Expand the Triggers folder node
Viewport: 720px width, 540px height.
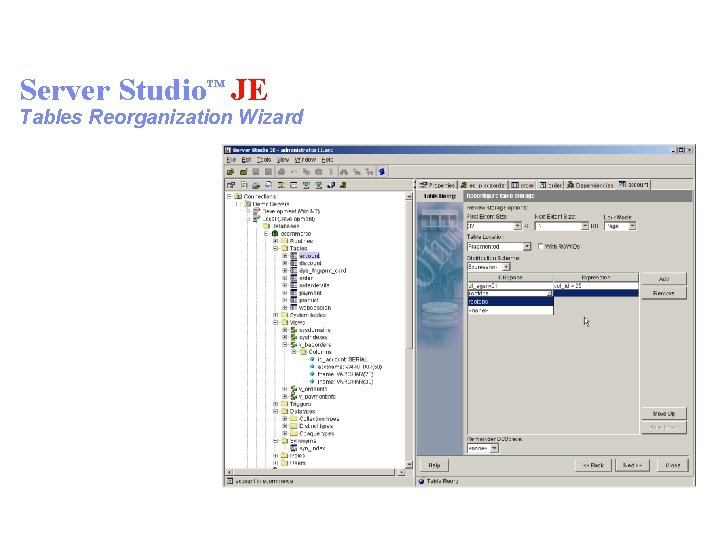tap(276, 404)
